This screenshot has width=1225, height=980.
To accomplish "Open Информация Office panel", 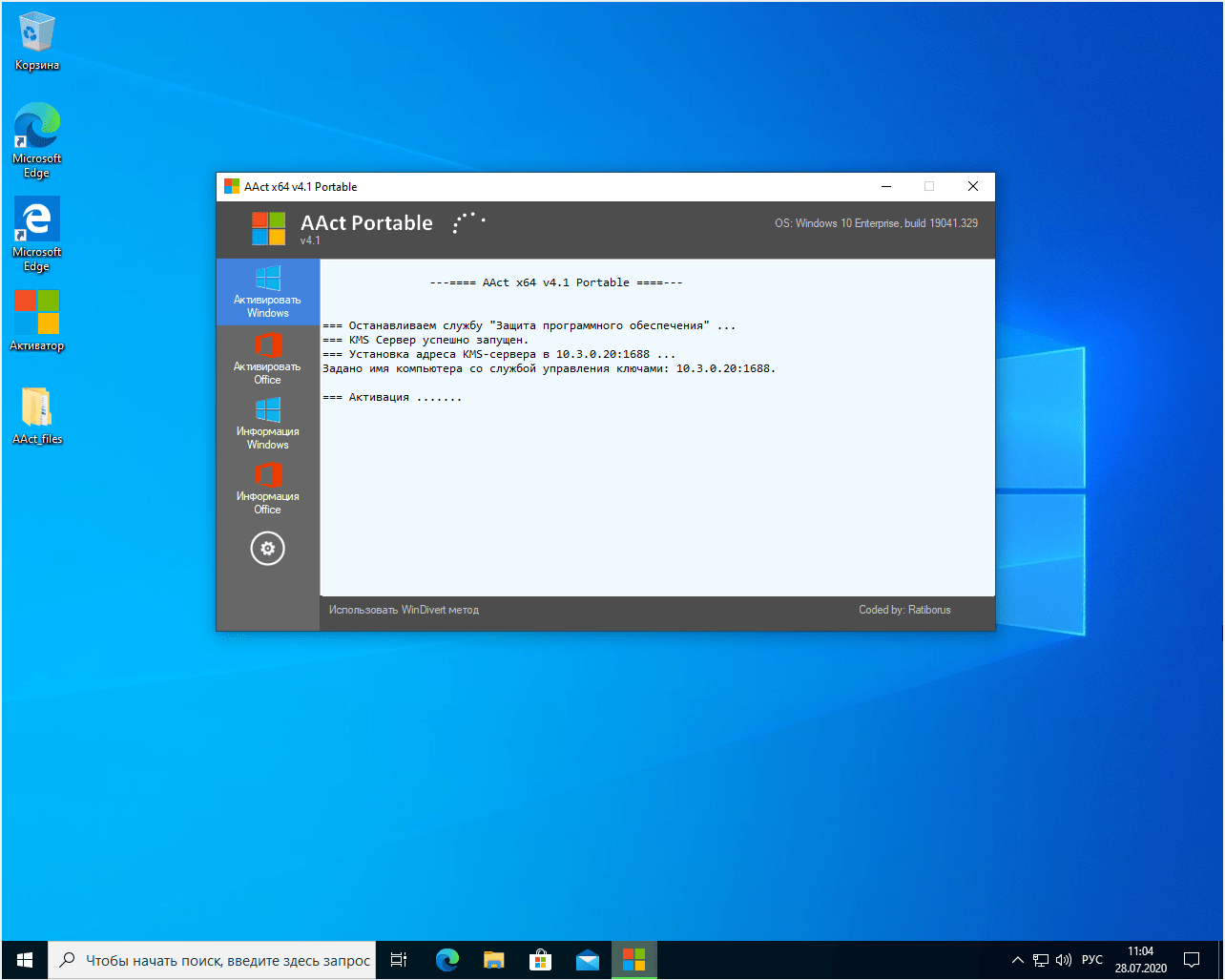I will click(x=267, y=488).
